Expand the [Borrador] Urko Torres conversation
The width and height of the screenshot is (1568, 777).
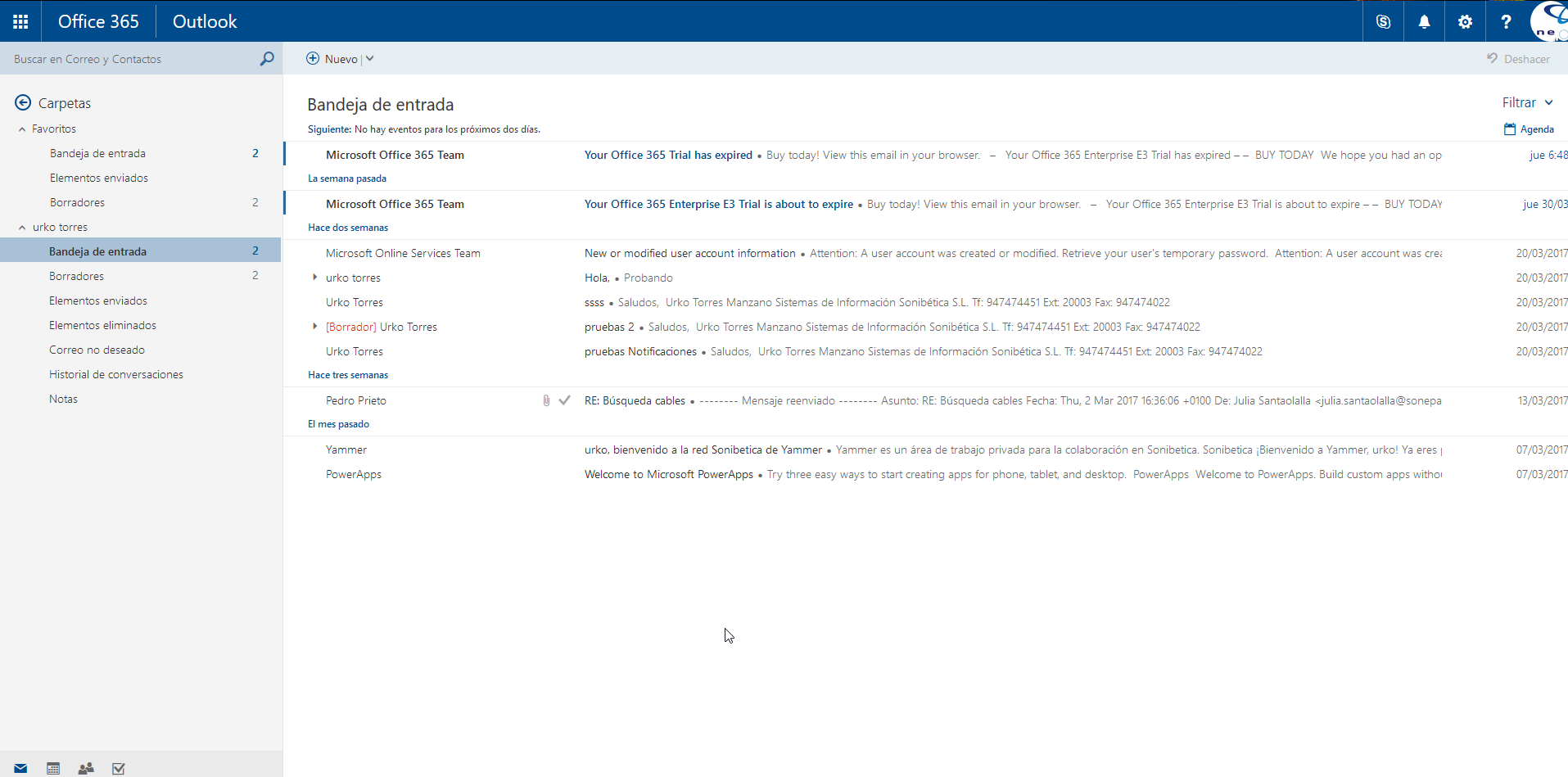(x=315, y=327)
